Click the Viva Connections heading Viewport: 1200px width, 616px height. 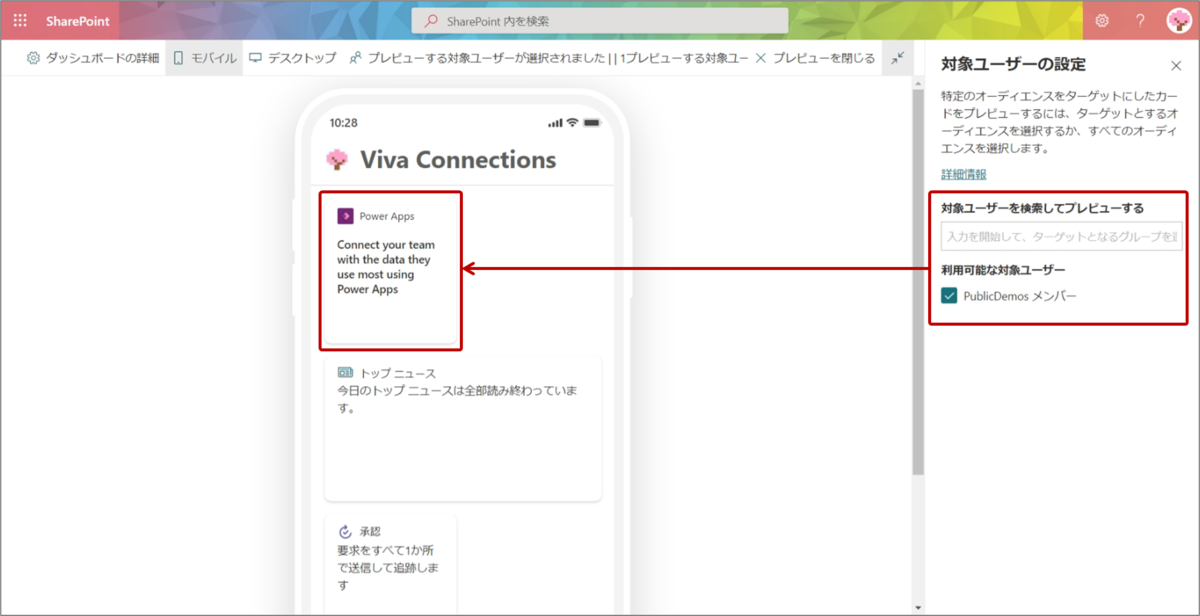[458, 160]
